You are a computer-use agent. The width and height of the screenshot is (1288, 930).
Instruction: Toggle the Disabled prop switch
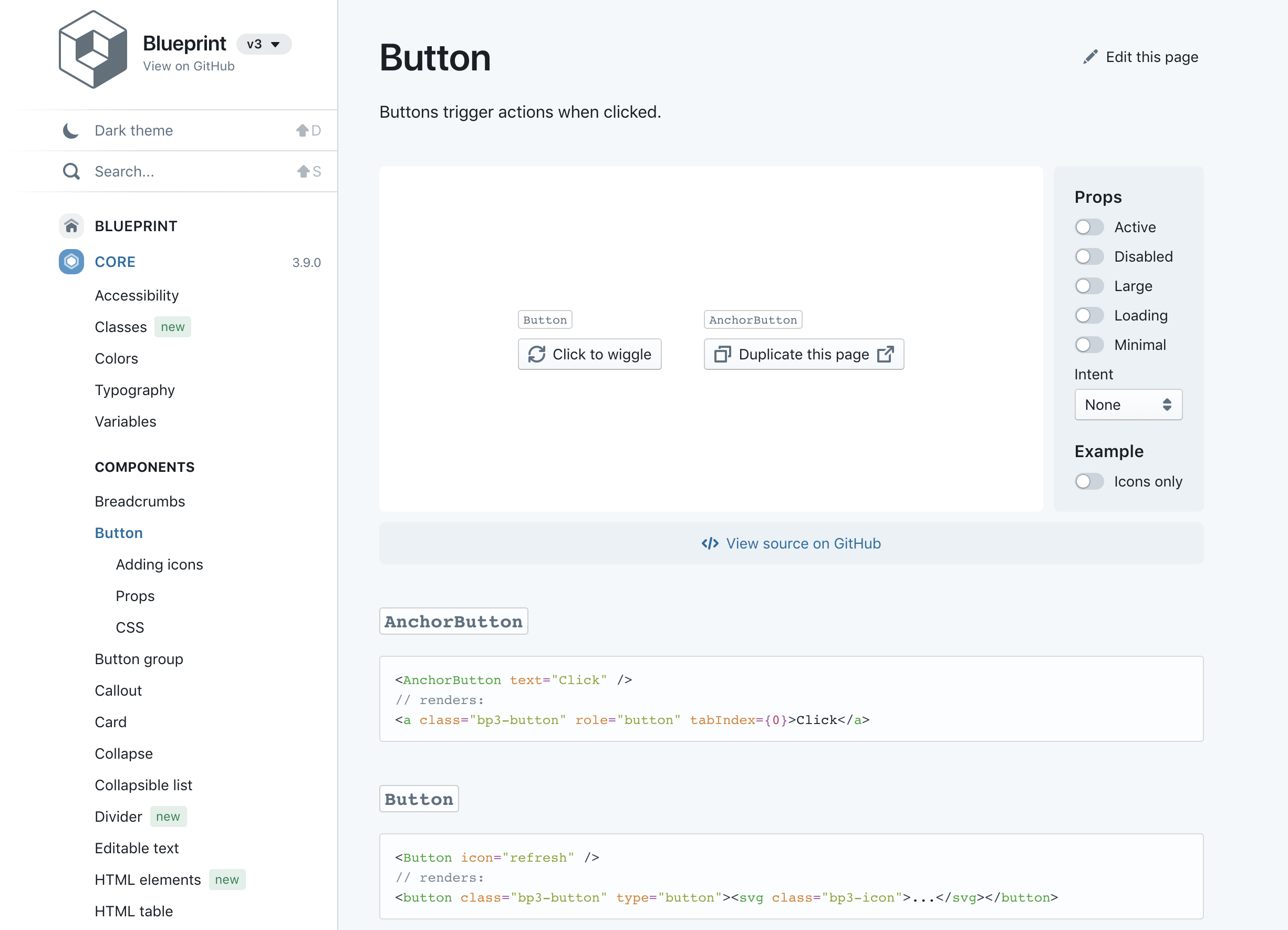click(x=1089, y=257)
